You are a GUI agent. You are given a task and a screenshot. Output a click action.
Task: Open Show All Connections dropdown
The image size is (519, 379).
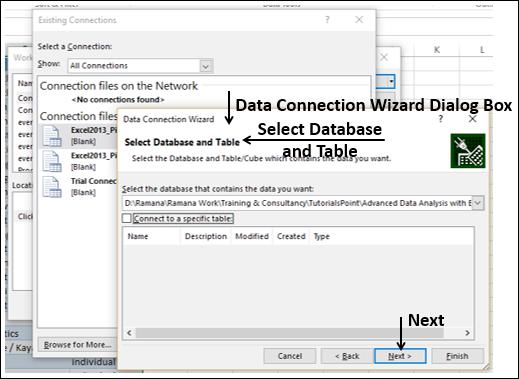point(206,66)
